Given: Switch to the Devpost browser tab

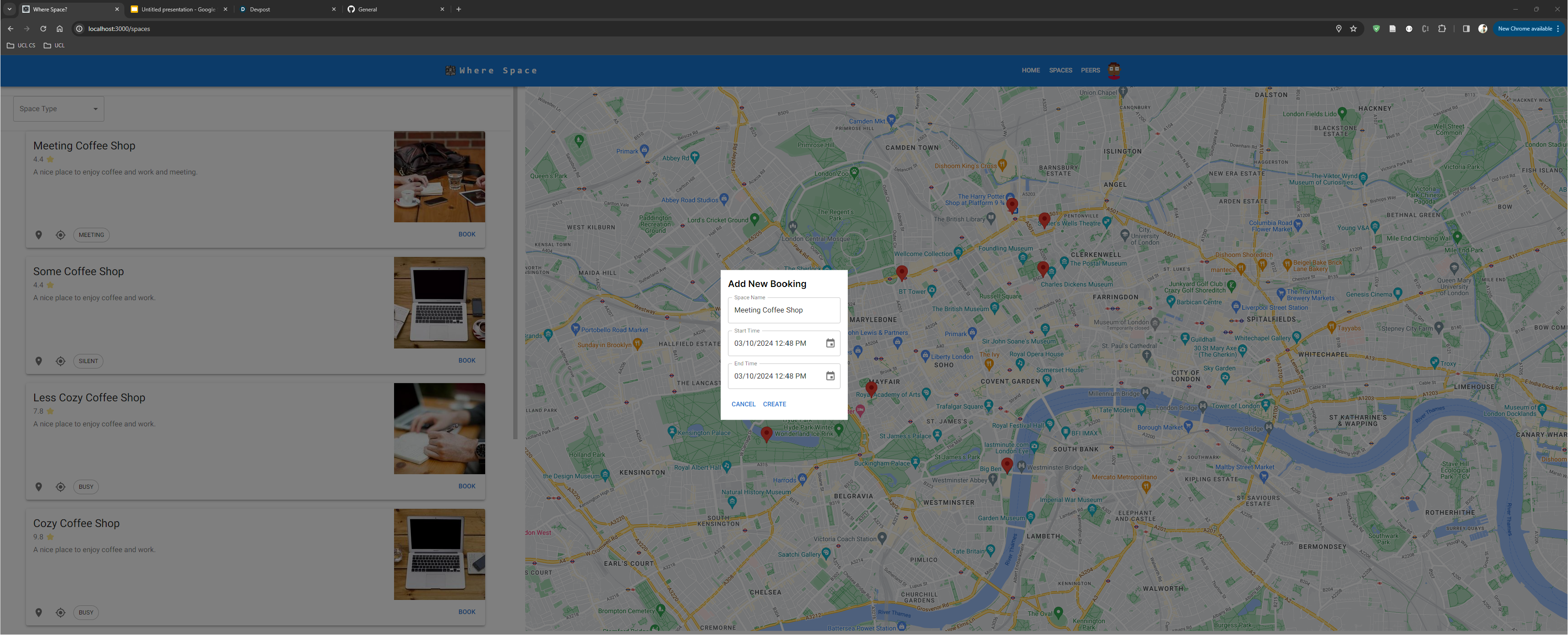Looking at the screenshot, I should click(286, 9).
